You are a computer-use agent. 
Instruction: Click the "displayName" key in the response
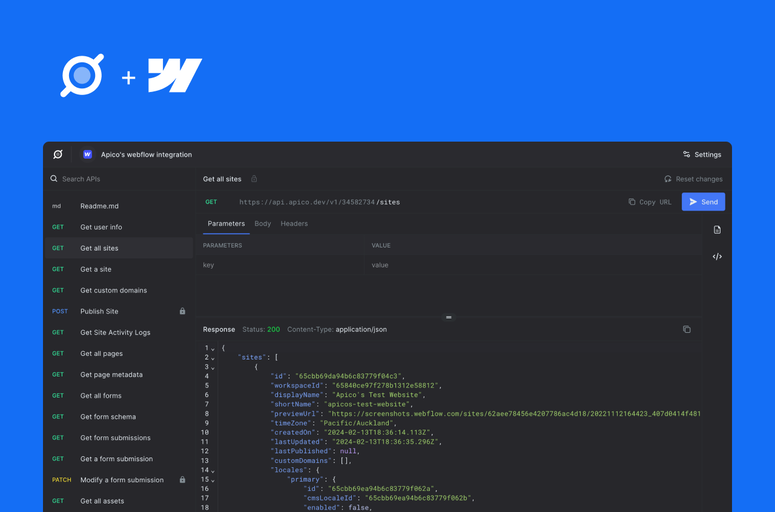pyautogui.click(x=297, y=395)
